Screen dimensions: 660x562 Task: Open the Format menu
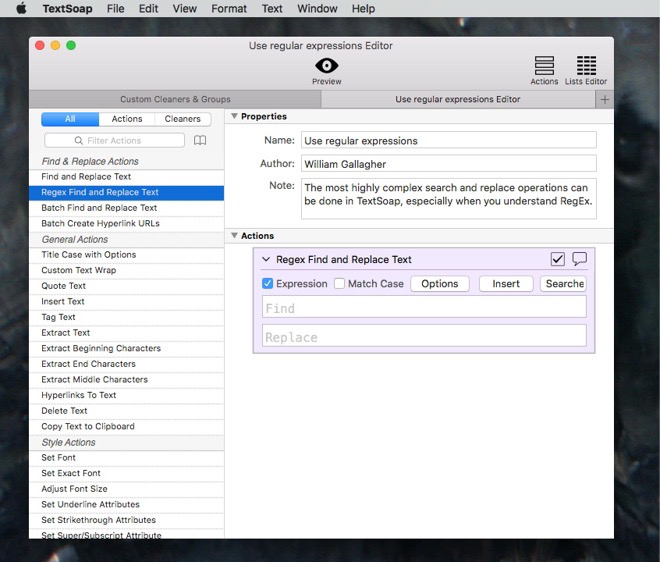click(229, 8)
